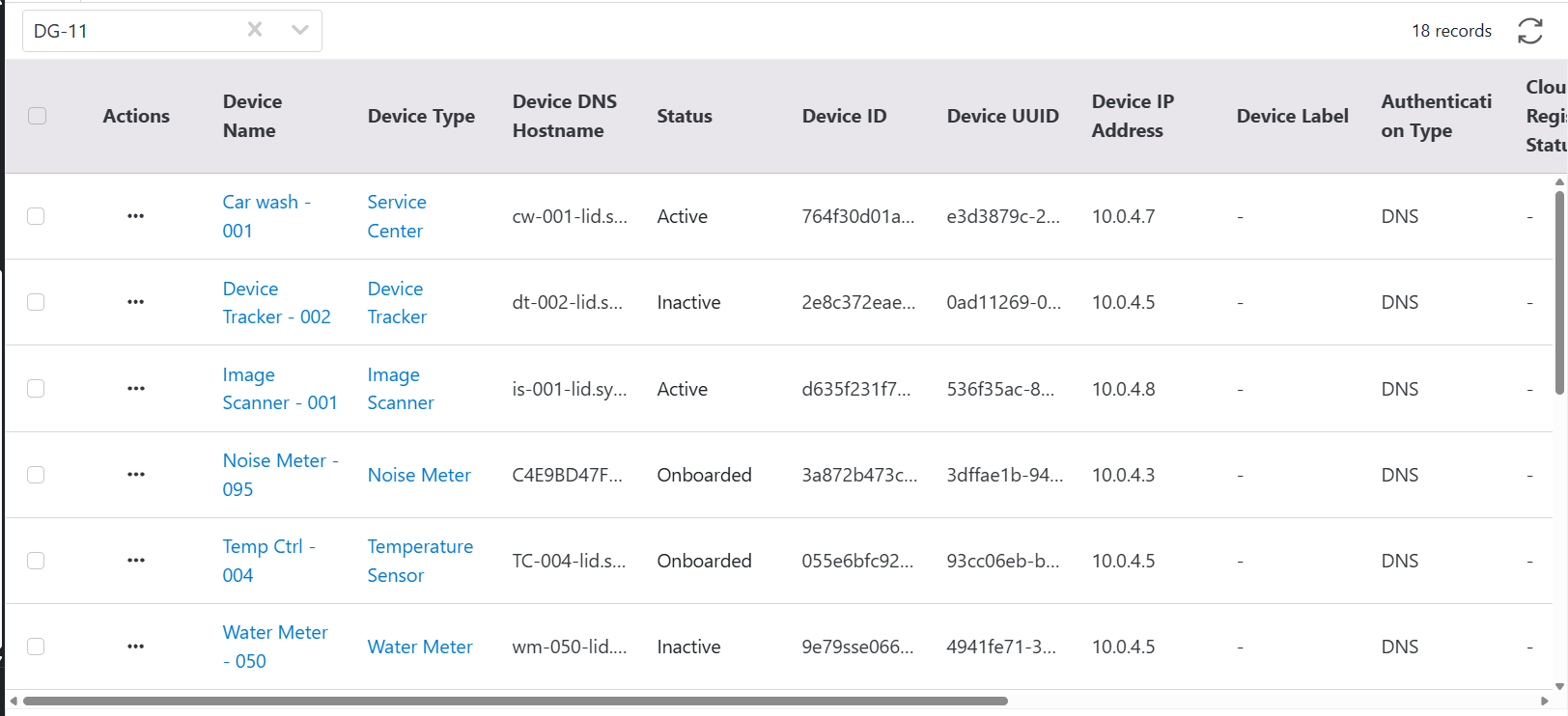The height and width of the screenshot is (716, 1568).
Task: Tick the Water Meter - 050 row checkbox
Action: click(37, 647)
